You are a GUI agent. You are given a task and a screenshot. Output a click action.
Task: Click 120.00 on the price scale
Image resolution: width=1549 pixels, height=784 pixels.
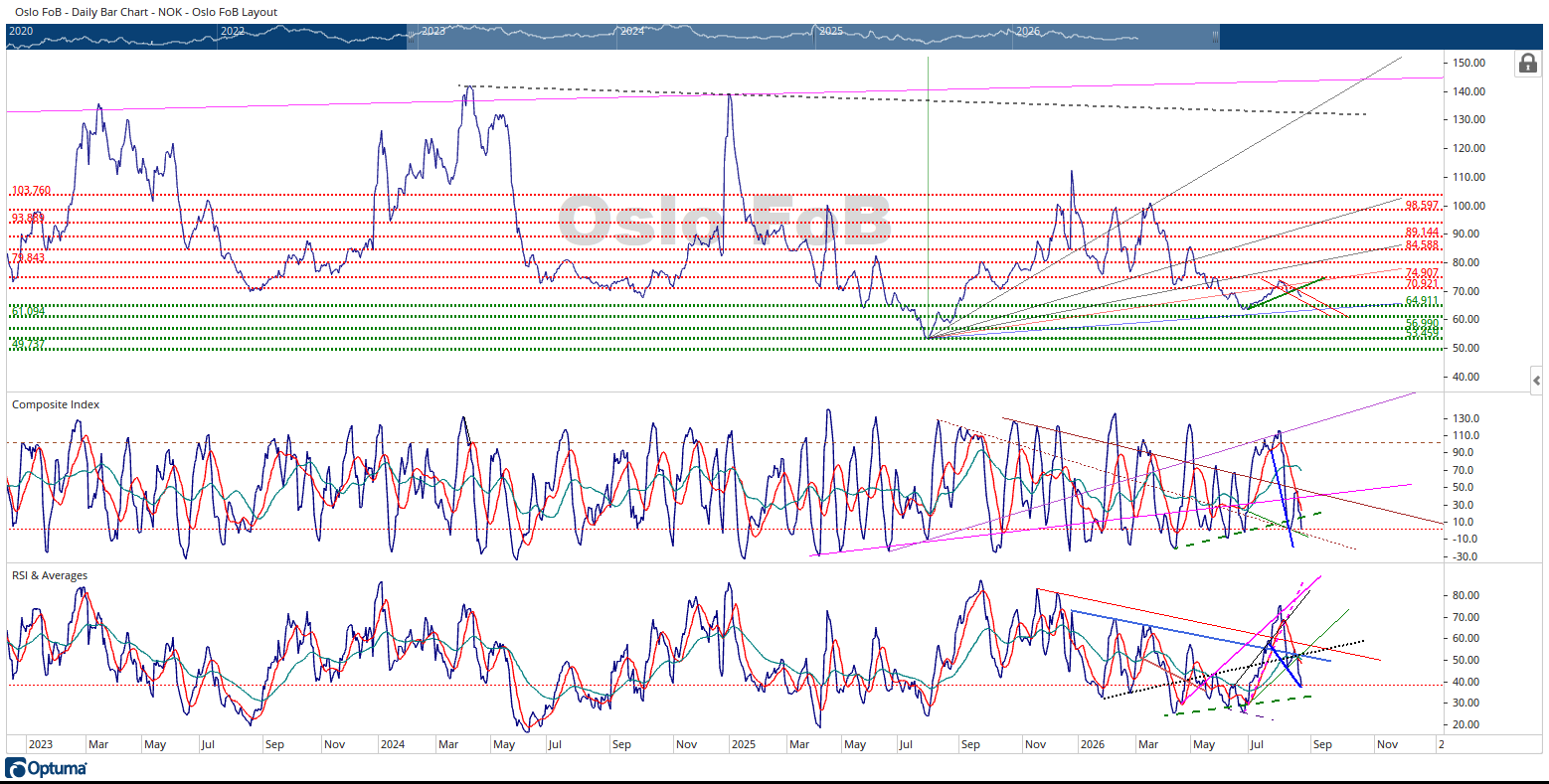[1468, 148]
